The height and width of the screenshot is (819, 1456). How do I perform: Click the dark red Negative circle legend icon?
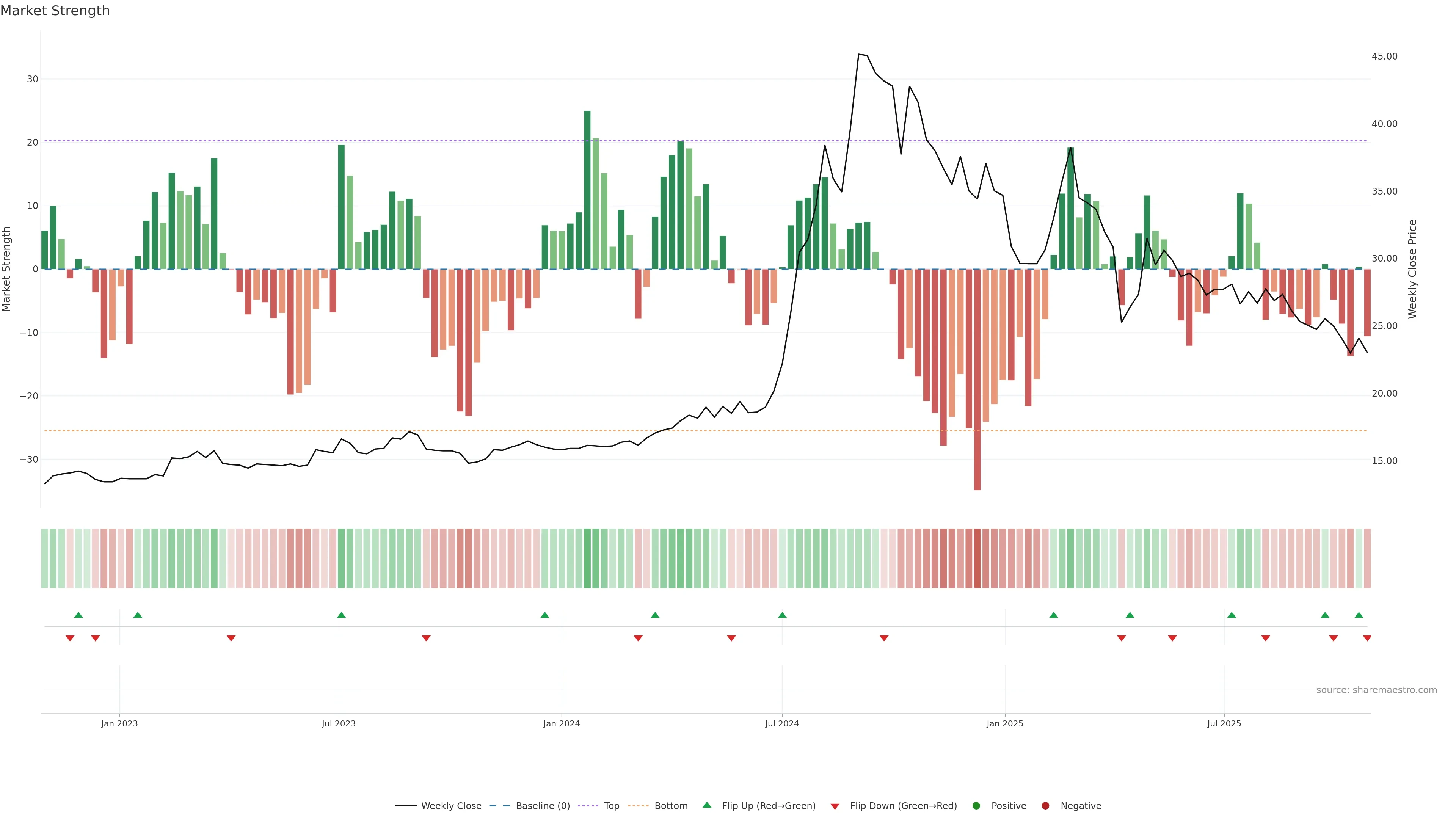click(x=1045, y=806)
